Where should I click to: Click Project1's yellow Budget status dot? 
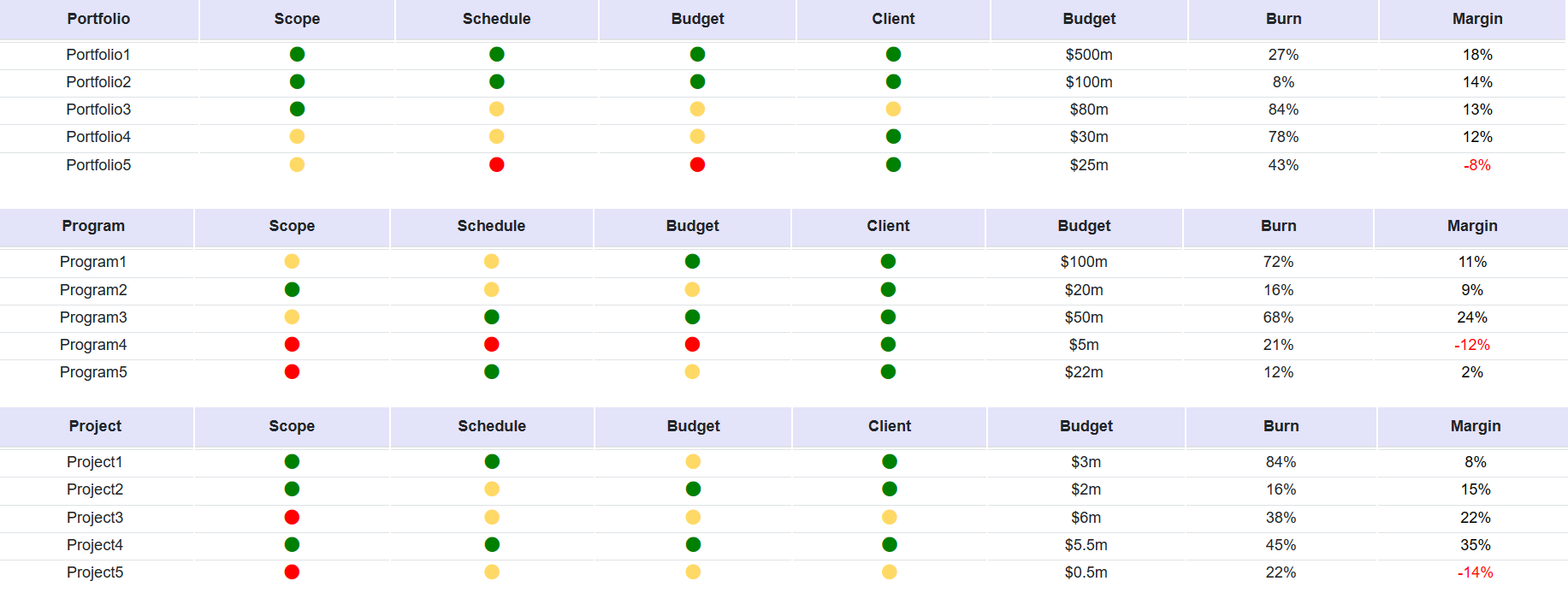693,461
